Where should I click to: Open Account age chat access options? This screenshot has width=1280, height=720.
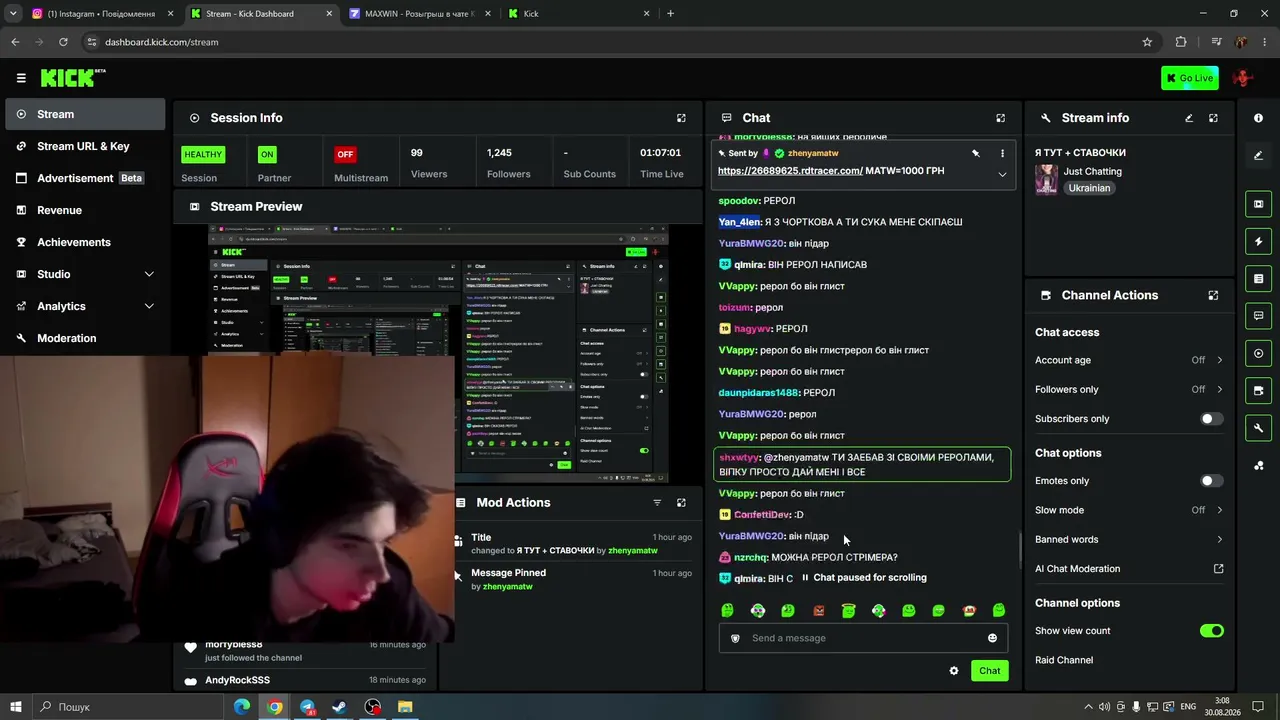(1129, 360)
